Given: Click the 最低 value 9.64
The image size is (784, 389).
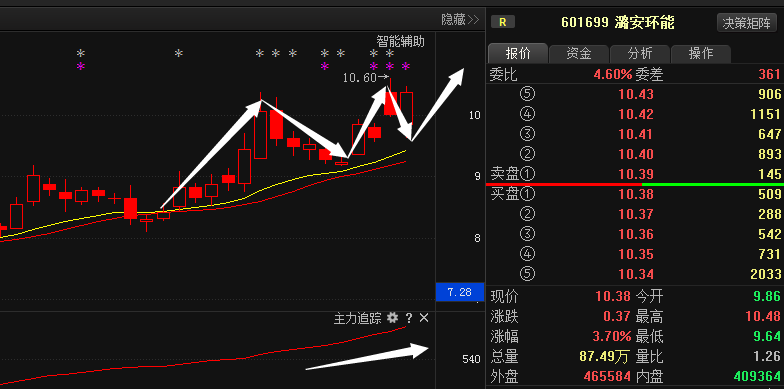Looking at the screenshot, I should (767, 336).
